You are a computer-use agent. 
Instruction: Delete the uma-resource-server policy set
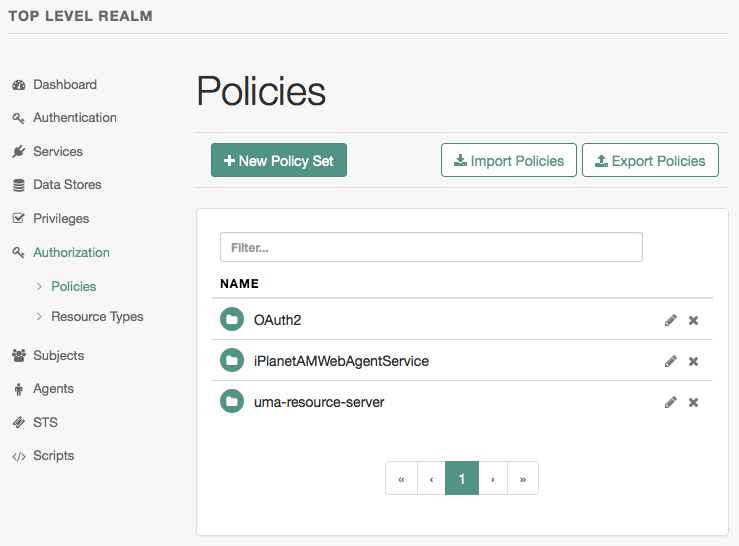coord(693,403)
